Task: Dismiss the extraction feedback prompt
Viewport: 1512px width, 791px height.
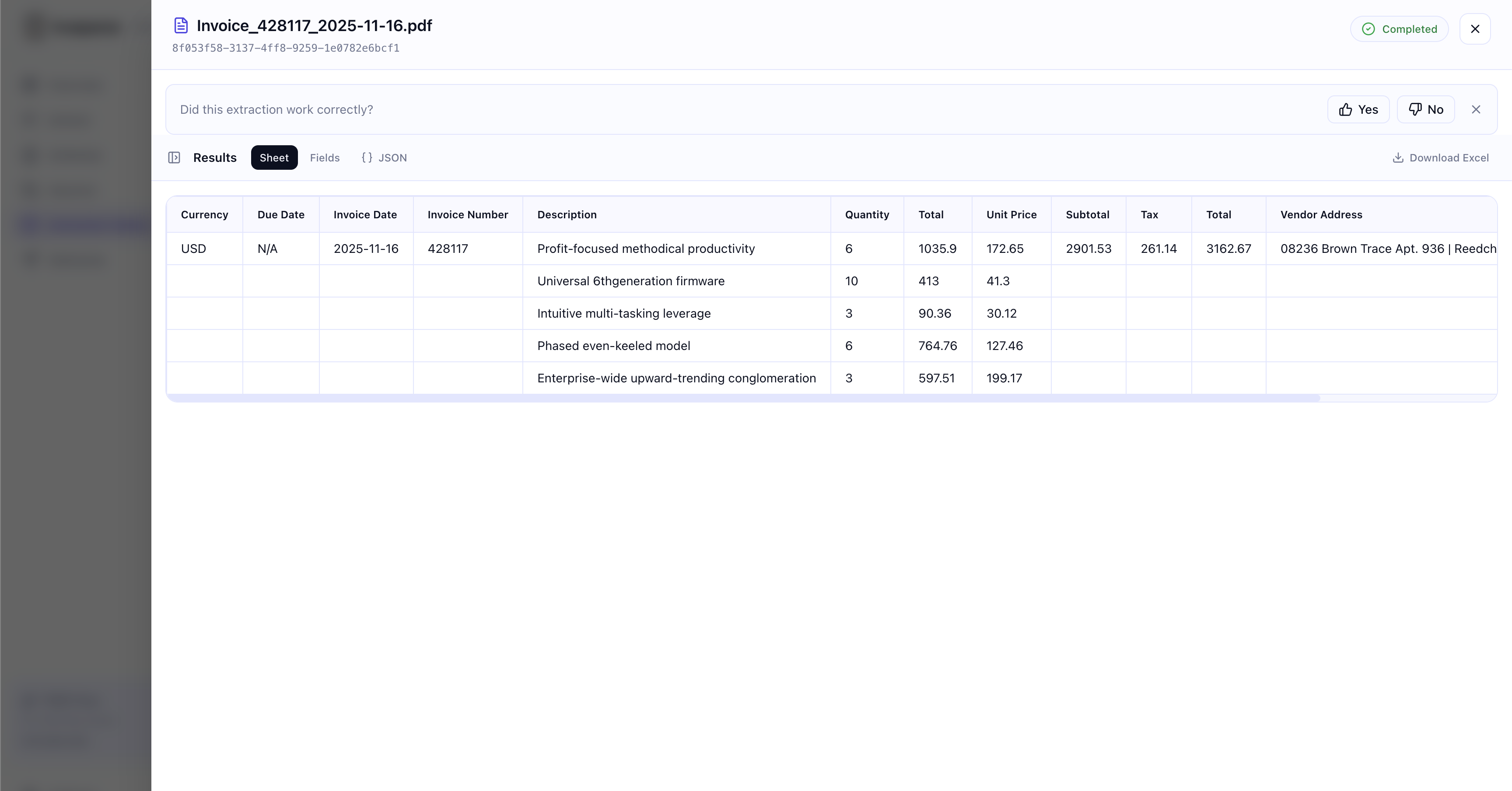Action: pos(1476,109)
